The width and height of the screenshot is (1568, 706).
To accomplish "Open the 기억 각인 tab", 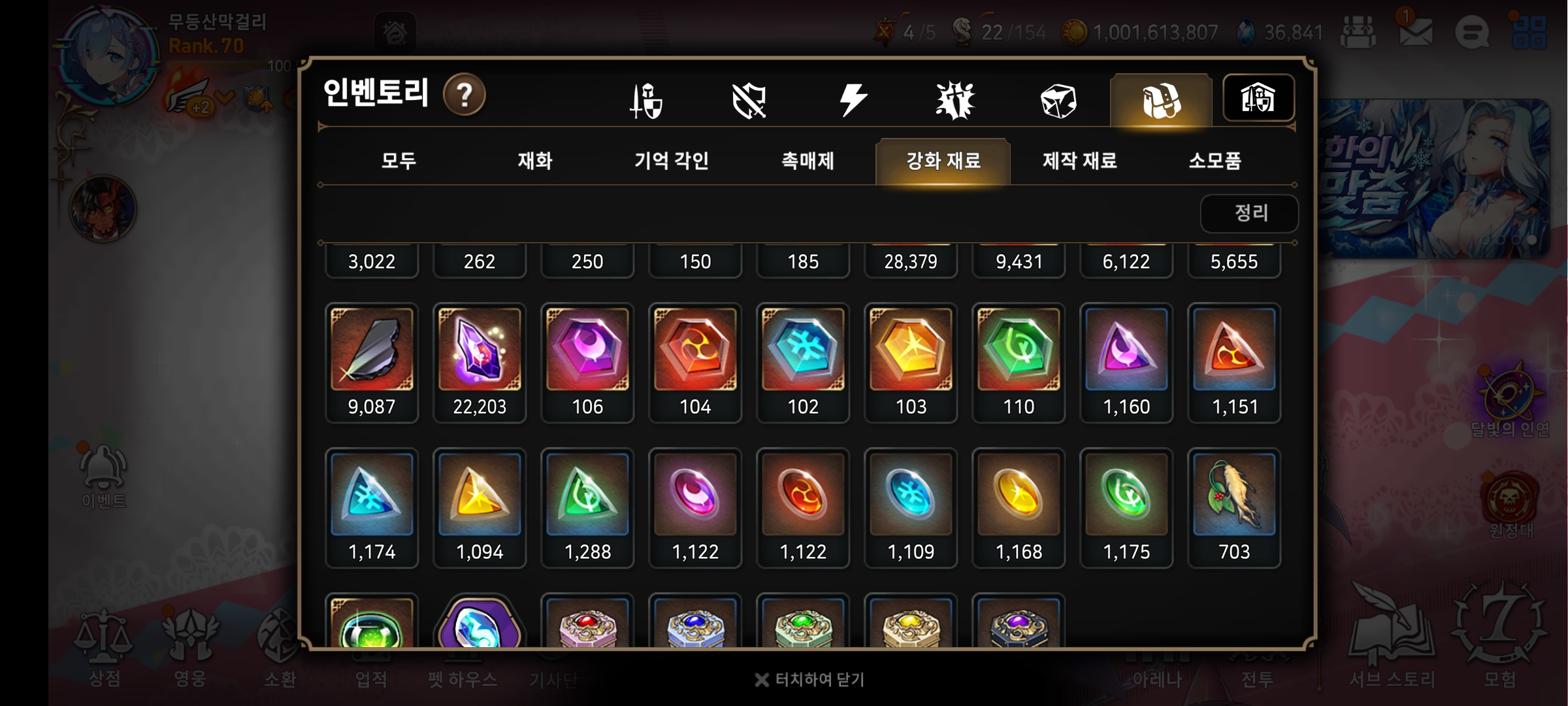I will 672,160.
